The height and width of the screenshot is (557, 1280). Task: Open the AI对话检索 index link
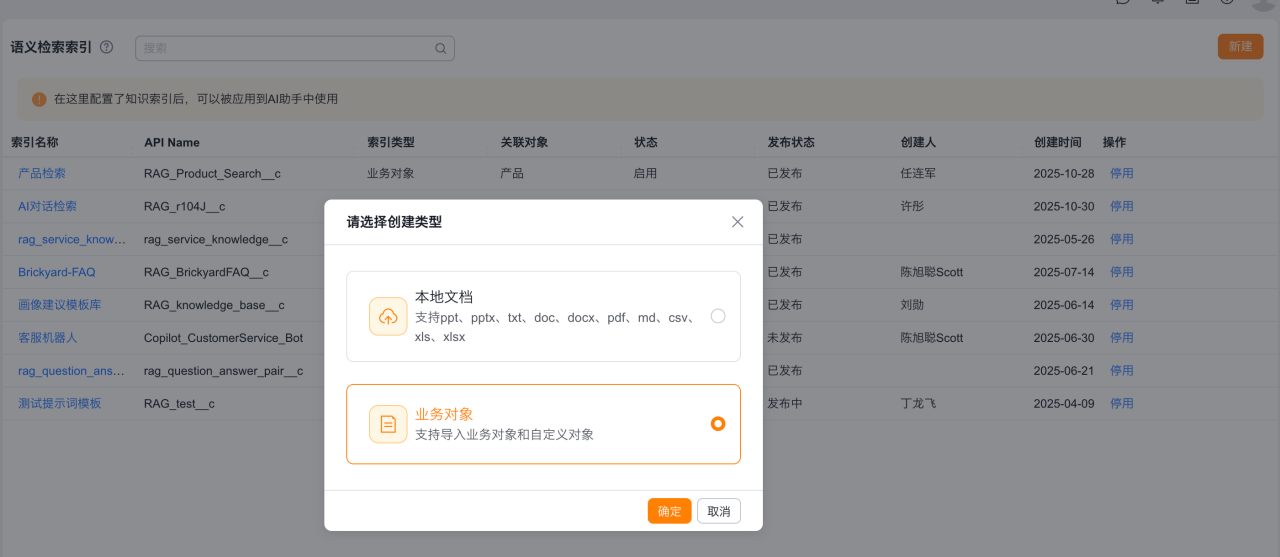click(x=47, y=206)
